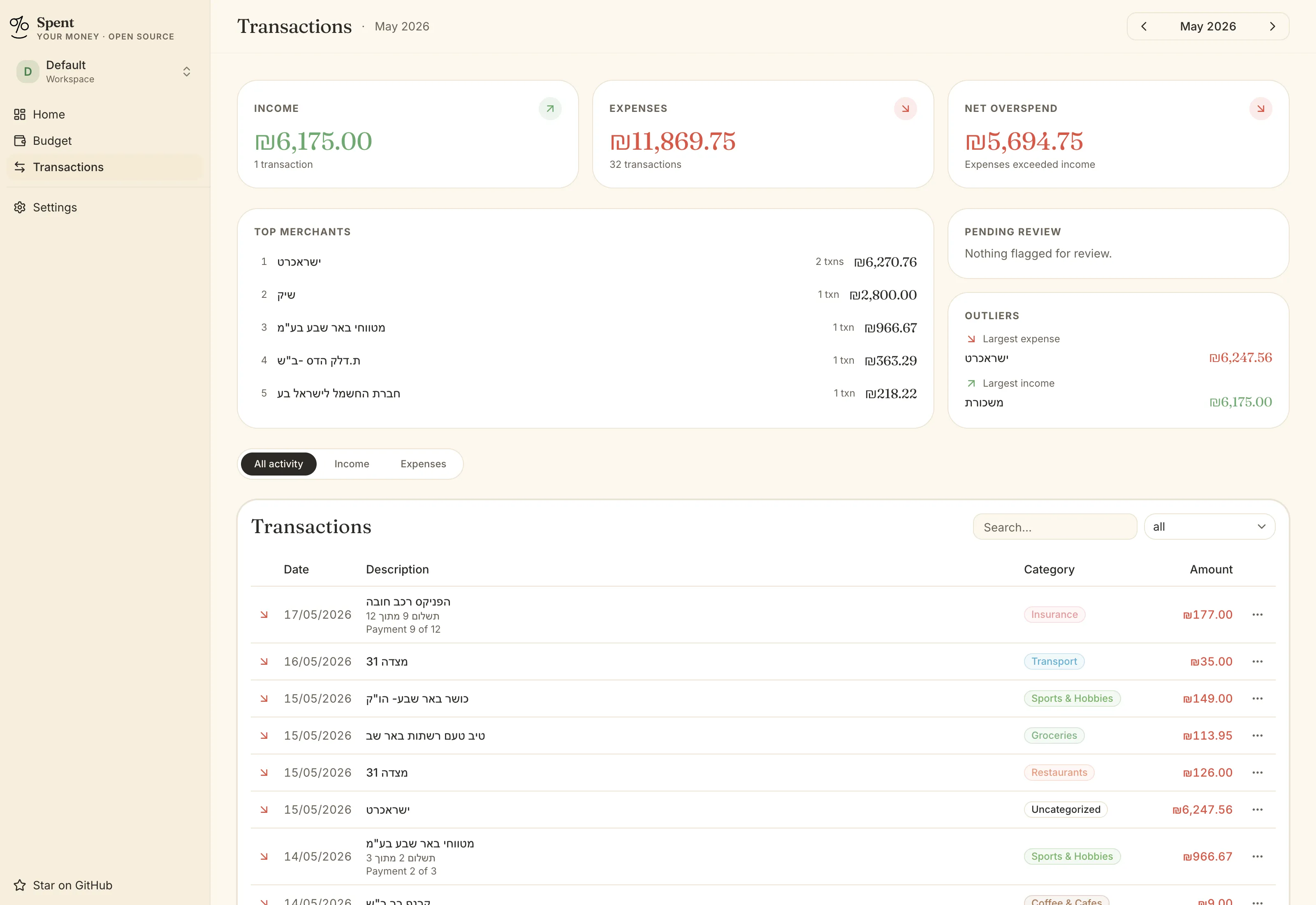Open row menu for the ₪966.67 transaction
1316x905 pixels.
(1257, 856)
